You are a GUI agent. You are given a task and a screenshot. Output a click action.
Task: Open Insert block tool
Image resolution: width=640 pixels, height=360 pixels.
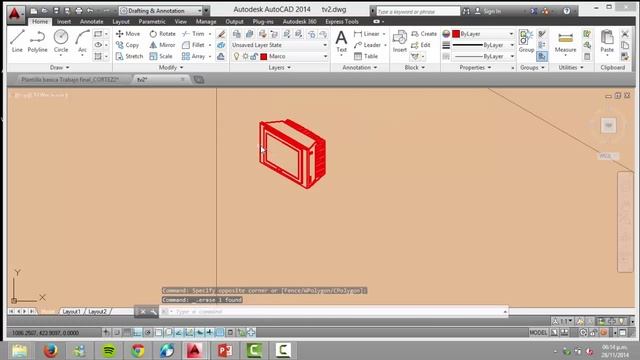pos(400,42)
